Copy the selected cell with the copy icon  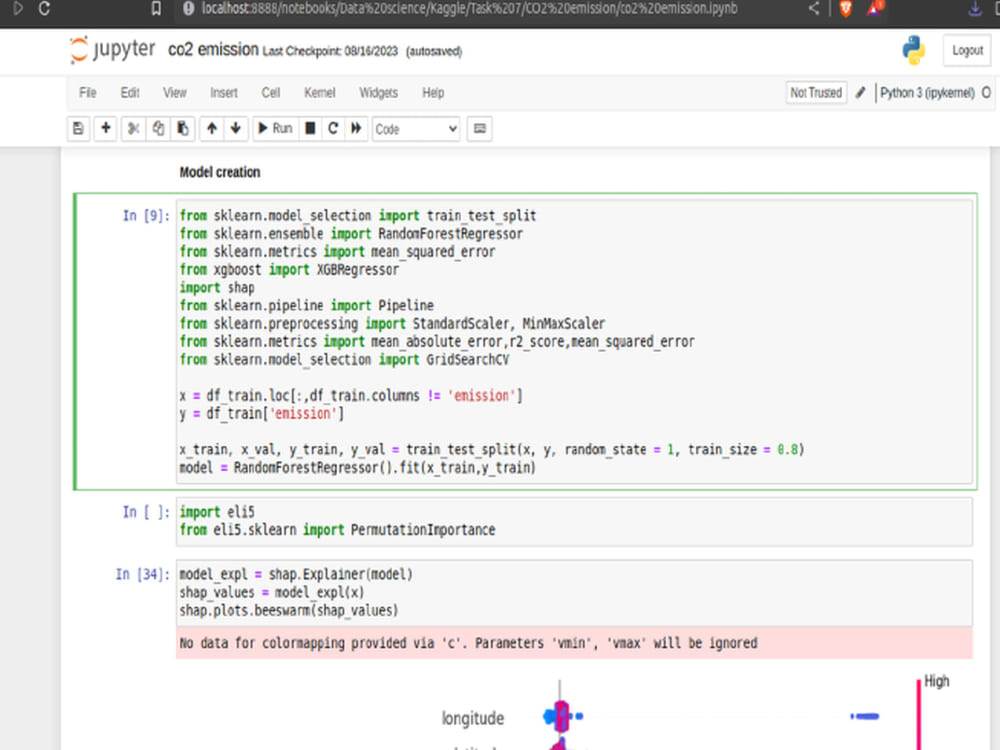[x=158, y=128]
